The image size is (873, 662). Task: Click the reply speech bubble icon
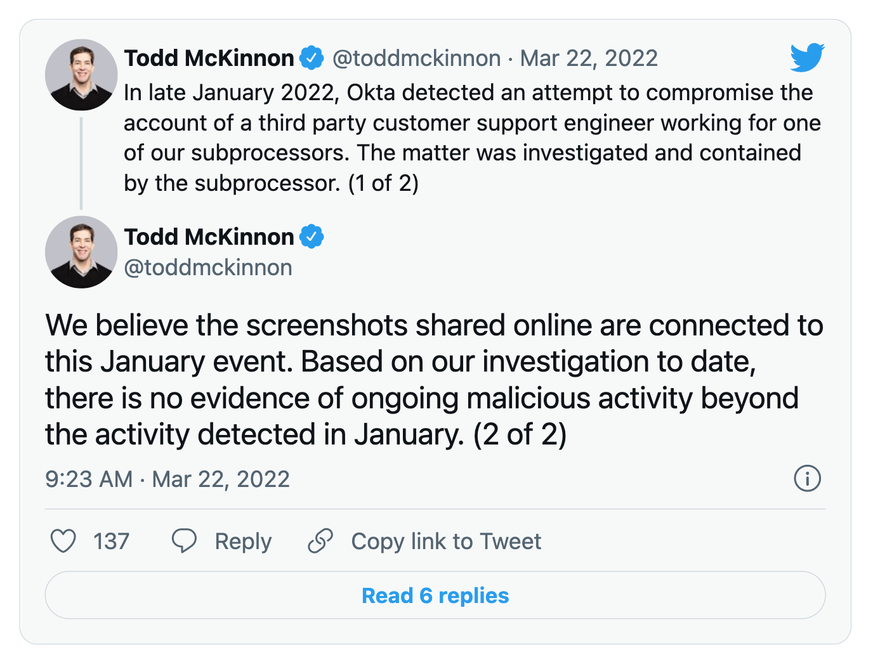184,541
